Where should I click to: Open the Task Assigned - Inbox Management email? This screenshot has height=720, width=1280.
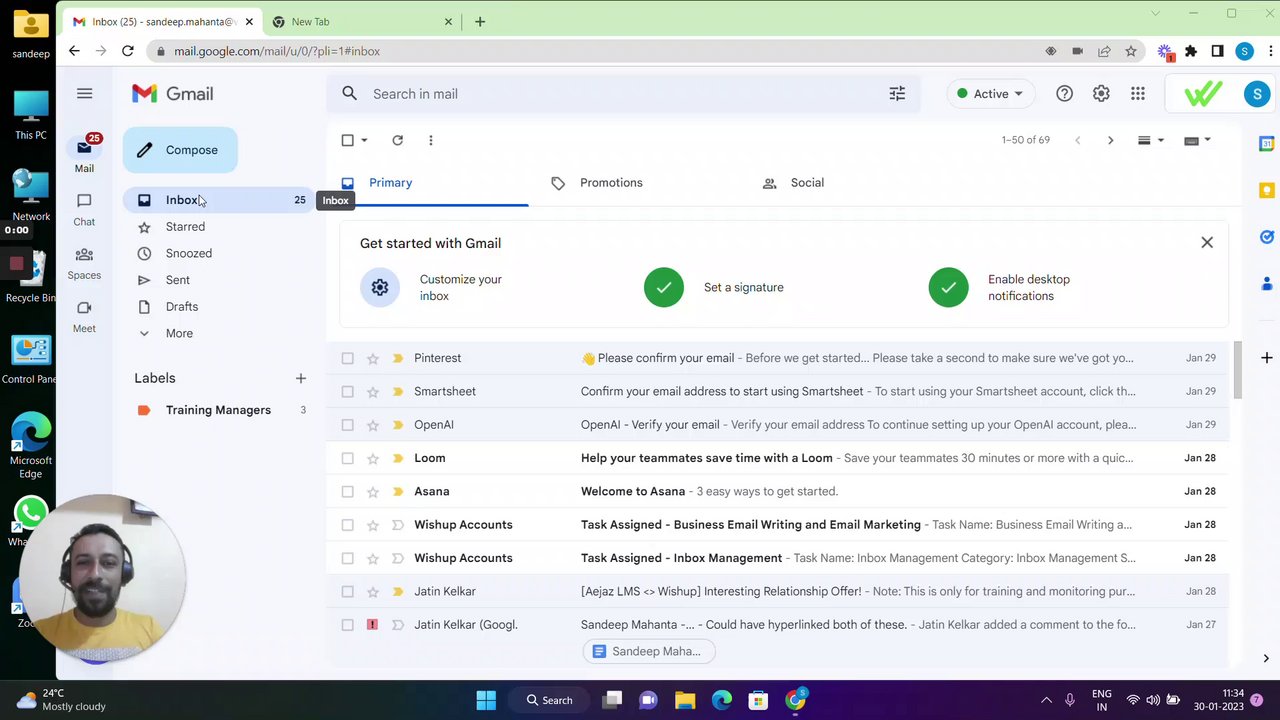tap(777, 558)
